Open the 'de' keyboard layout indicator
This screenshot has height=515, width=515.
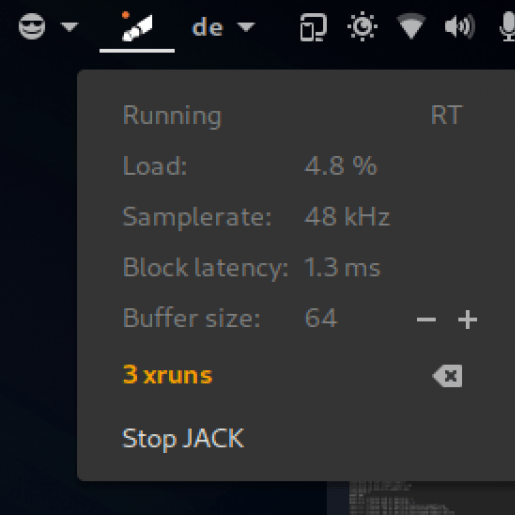(207, 27)
